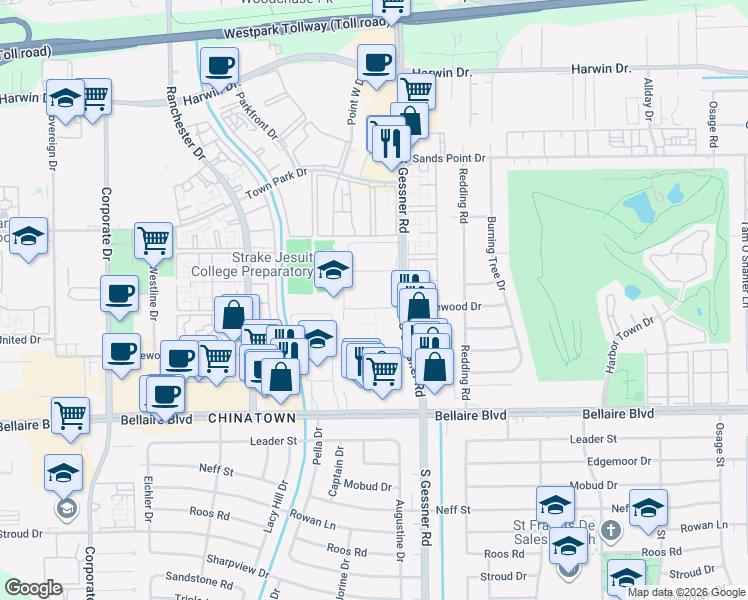
Task: Click the Sandstone Rd label
Action: (199, 580)
